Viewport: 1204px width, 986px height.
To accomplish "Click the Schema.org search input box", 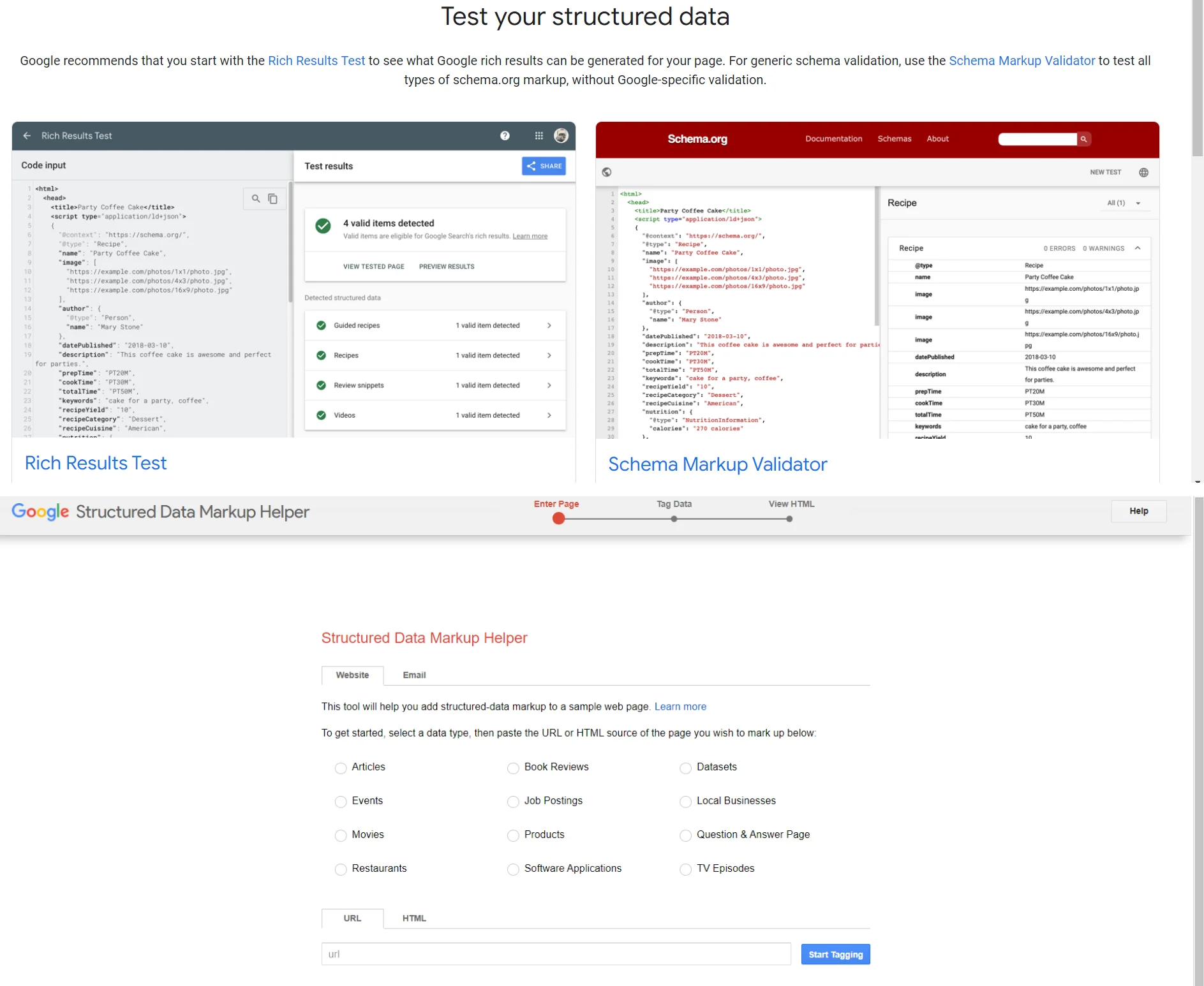I will (x=1037, y=139).
